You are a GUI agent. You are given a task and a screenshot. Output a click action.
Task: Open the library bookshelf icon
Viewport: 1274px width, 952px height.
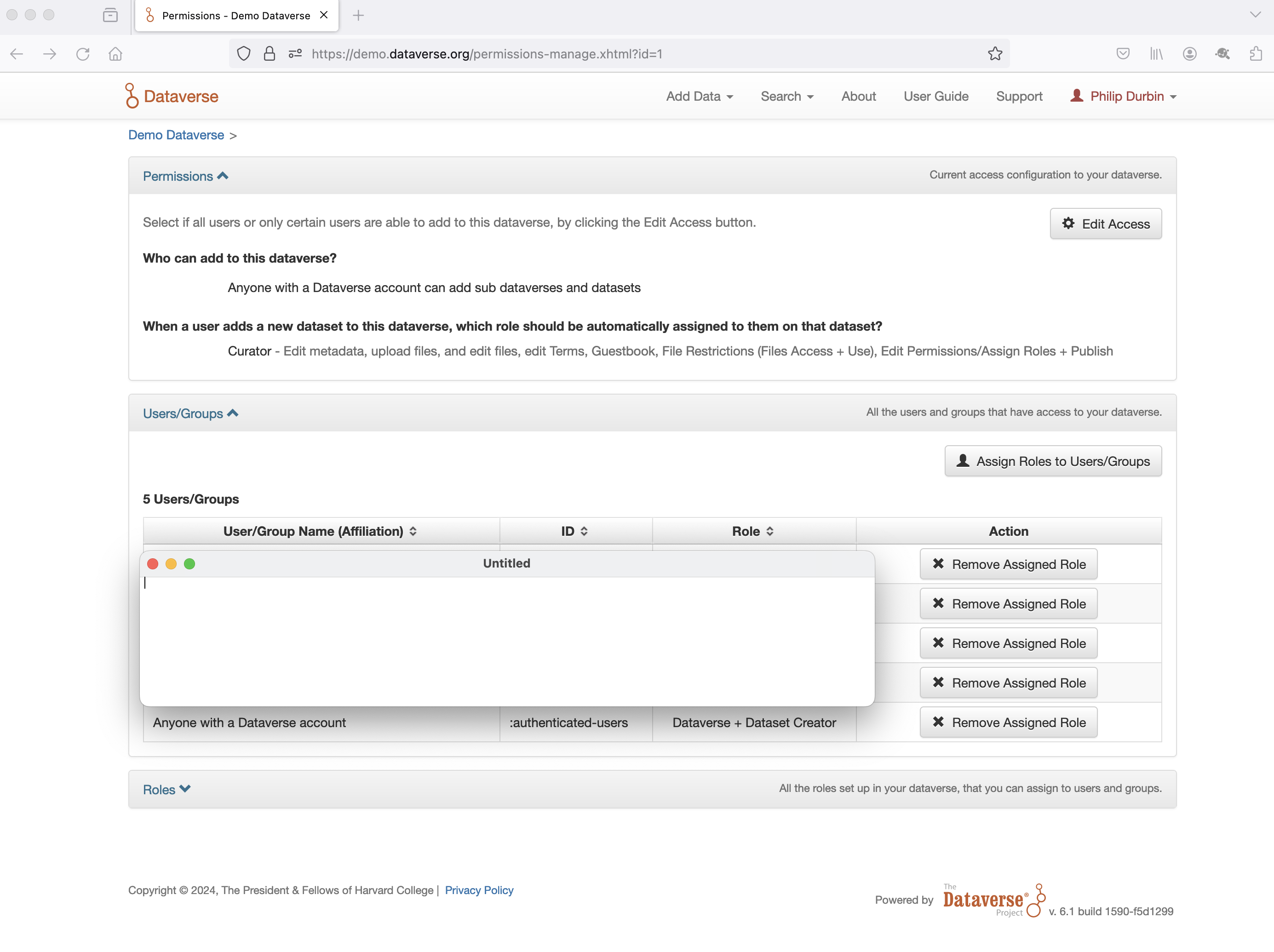[x=1156, y=53]
